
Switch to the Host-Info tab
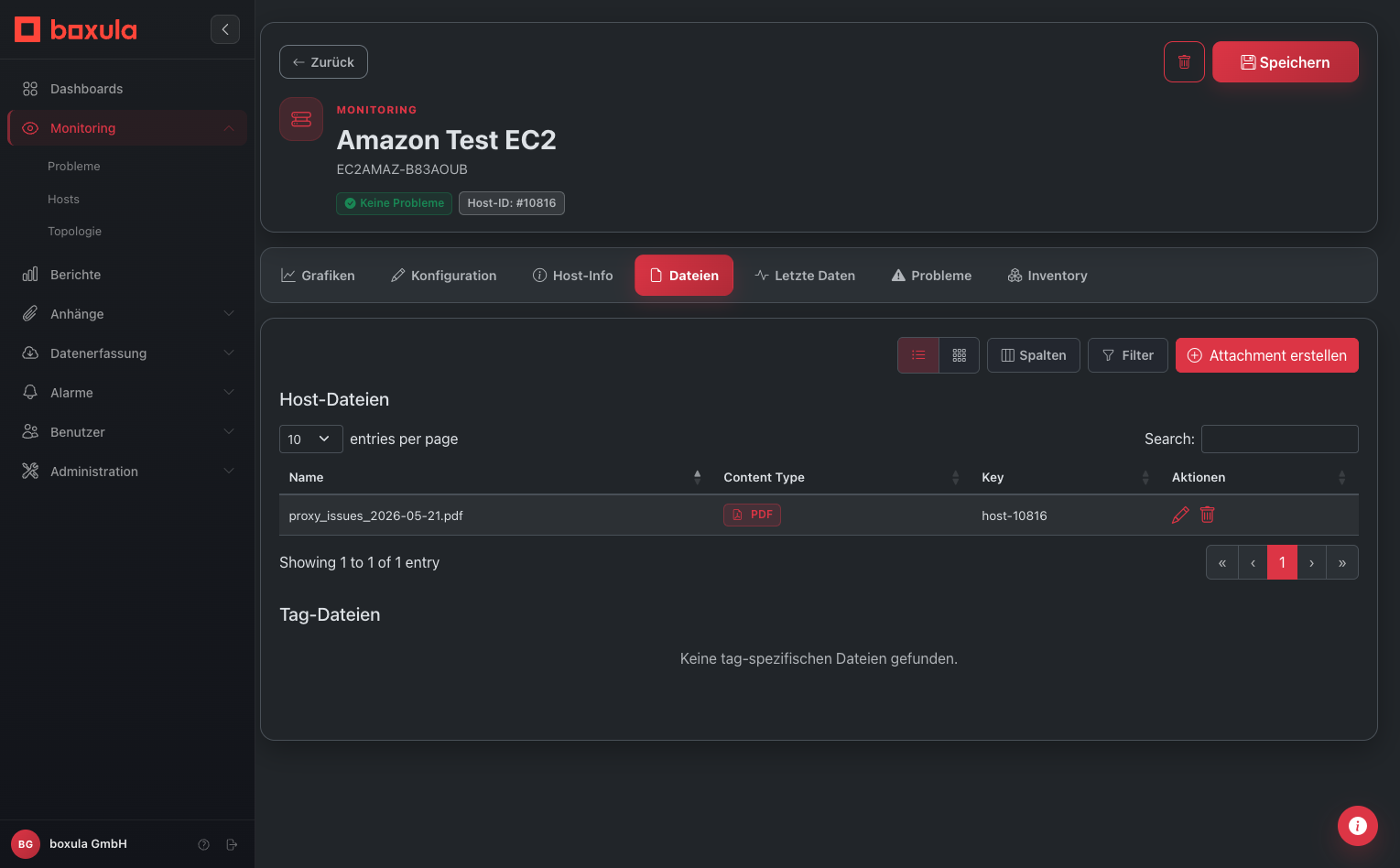(x=573, y=276)
